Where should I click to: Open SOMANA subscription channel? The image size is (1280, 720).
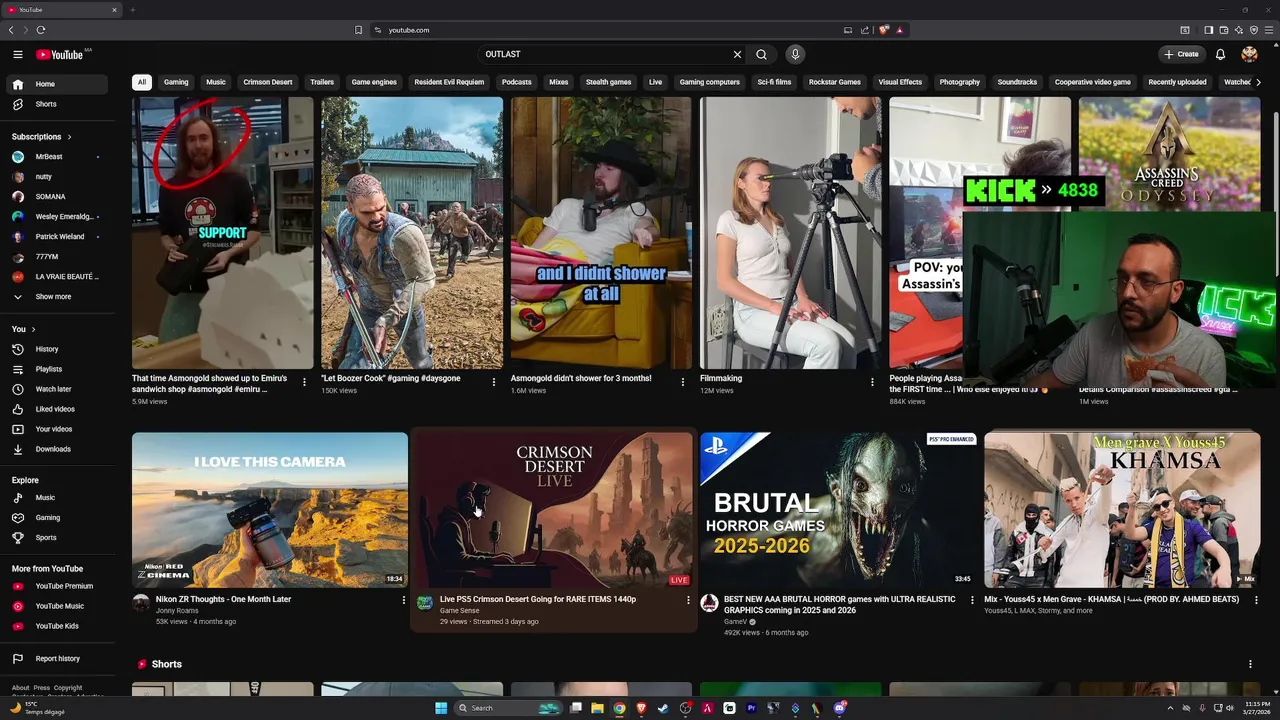(59, 197)
